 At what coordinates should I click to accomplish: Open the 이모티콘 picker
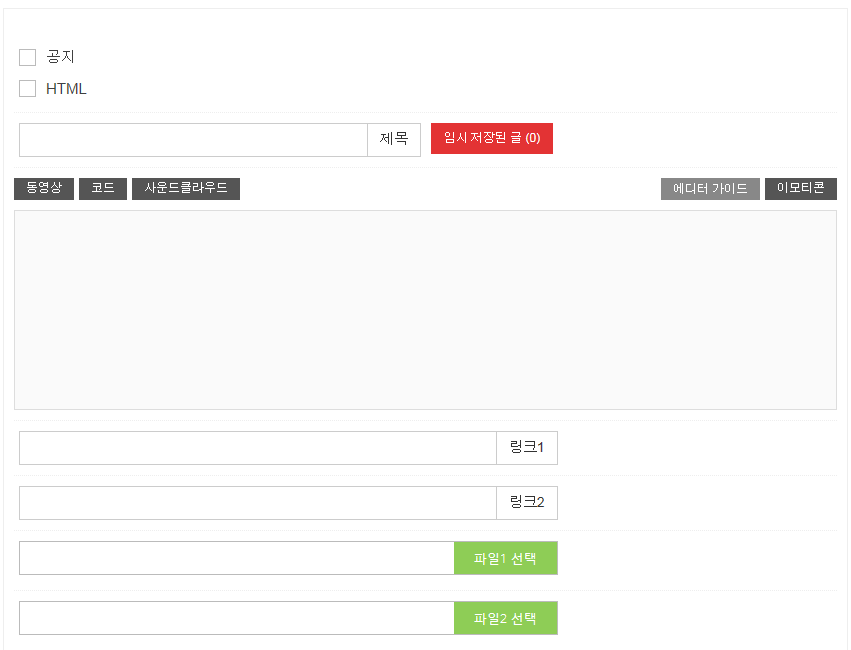coord(800,188)
